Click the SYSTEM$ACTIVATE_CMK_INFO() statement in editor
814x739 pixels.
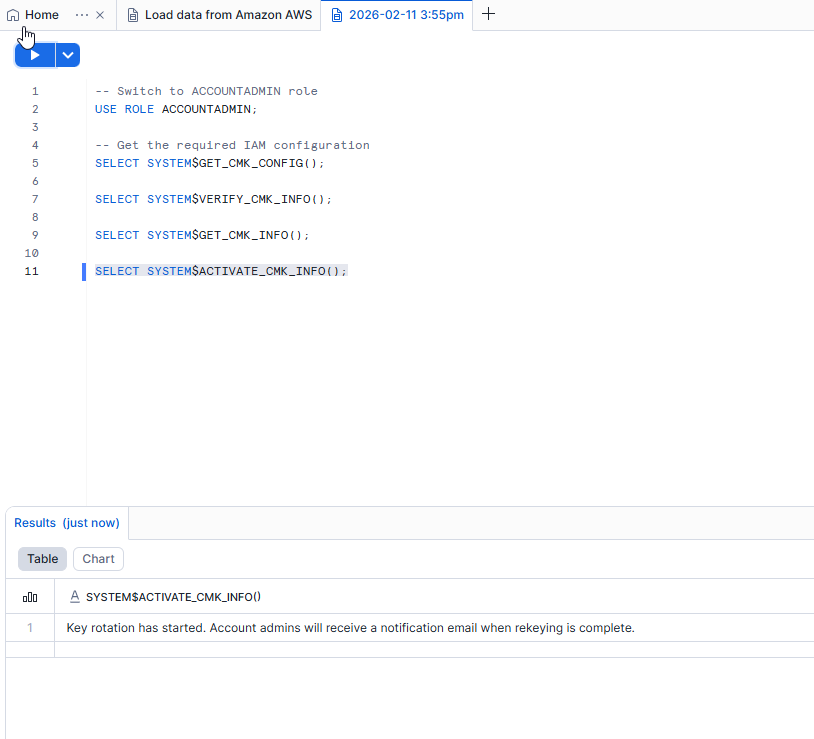pyautogui.click(x=221, y=271)
